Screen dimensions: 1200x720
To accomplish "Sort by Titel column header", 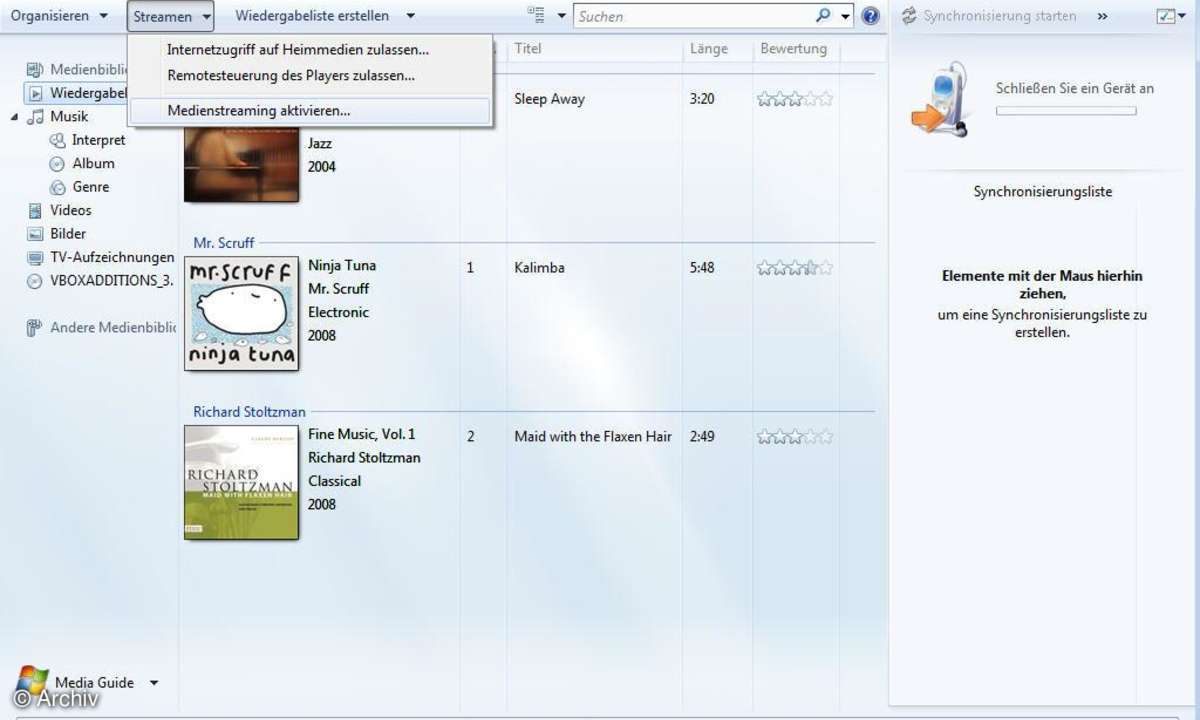I will 528,49.
